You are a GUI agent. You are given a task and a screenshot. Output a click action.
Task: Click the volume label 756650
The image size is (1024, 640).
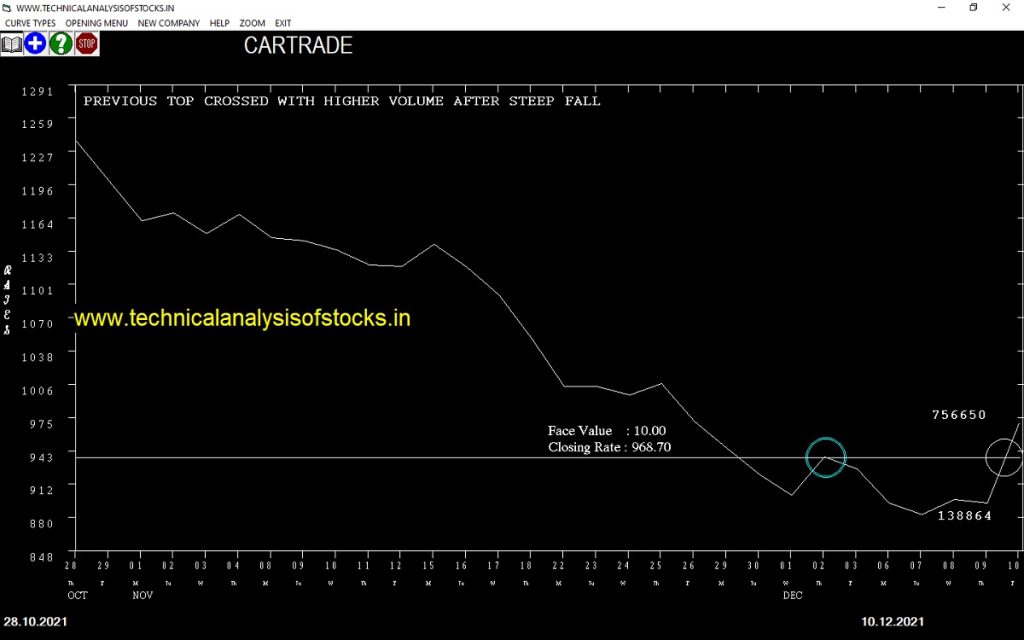[958, 414]
